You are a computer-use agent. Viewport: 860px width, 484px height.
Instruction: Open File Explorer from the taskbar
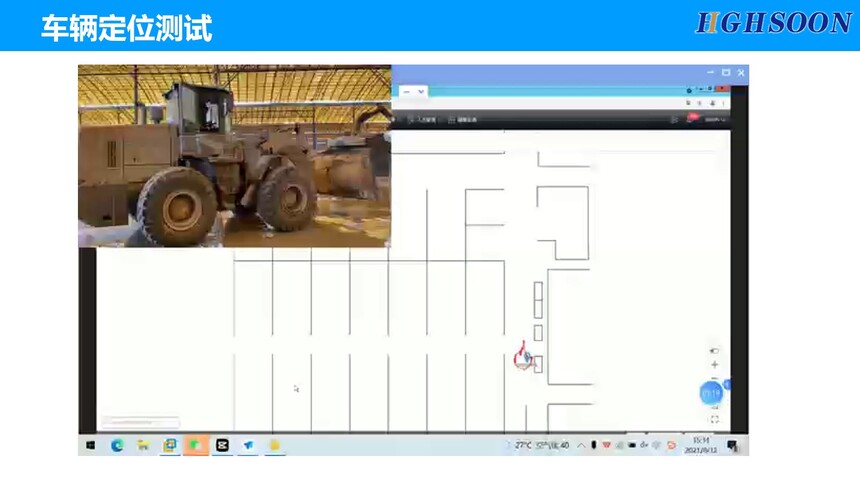143,445
